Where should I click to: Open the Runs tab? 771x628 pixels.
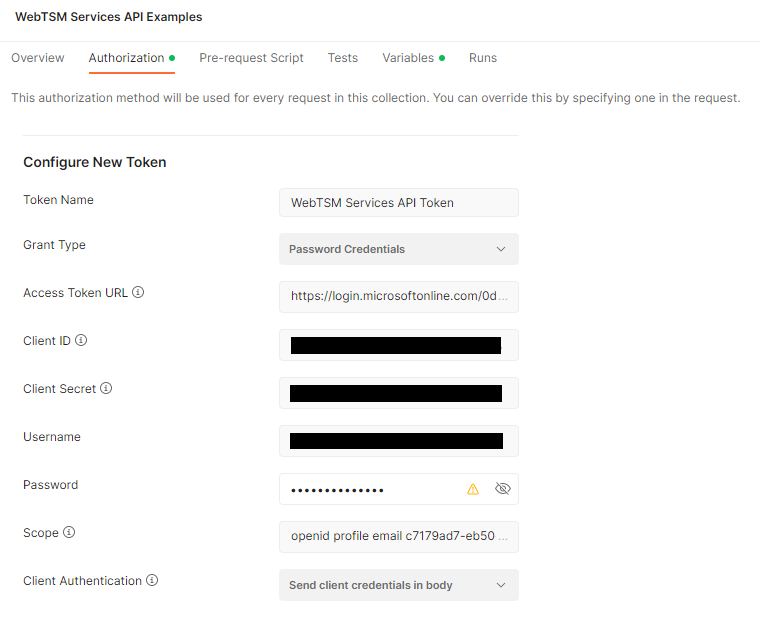pyautogui.click(x=482, y=58)
